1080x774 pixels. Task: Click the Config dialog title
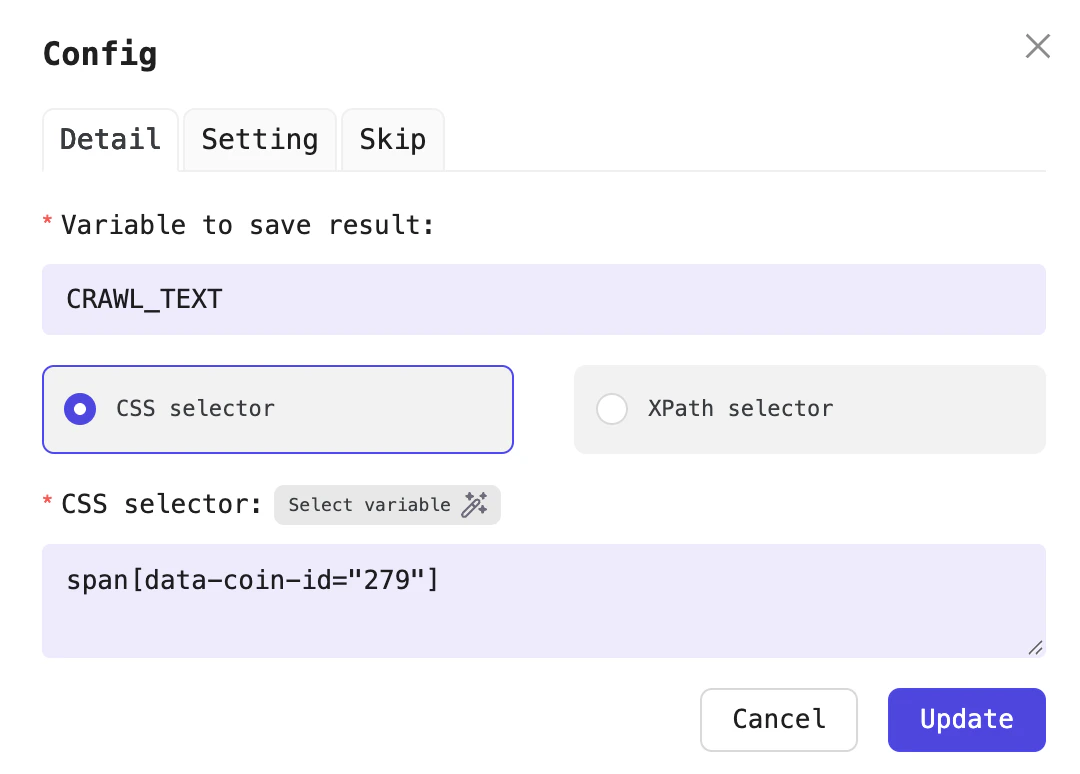point(100,54)
